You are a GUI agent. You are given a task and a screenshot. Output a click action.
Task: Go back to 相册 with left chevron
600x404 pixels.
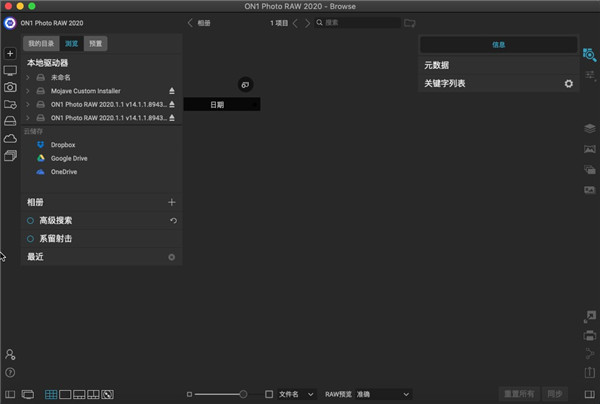(x=190, y=23)
